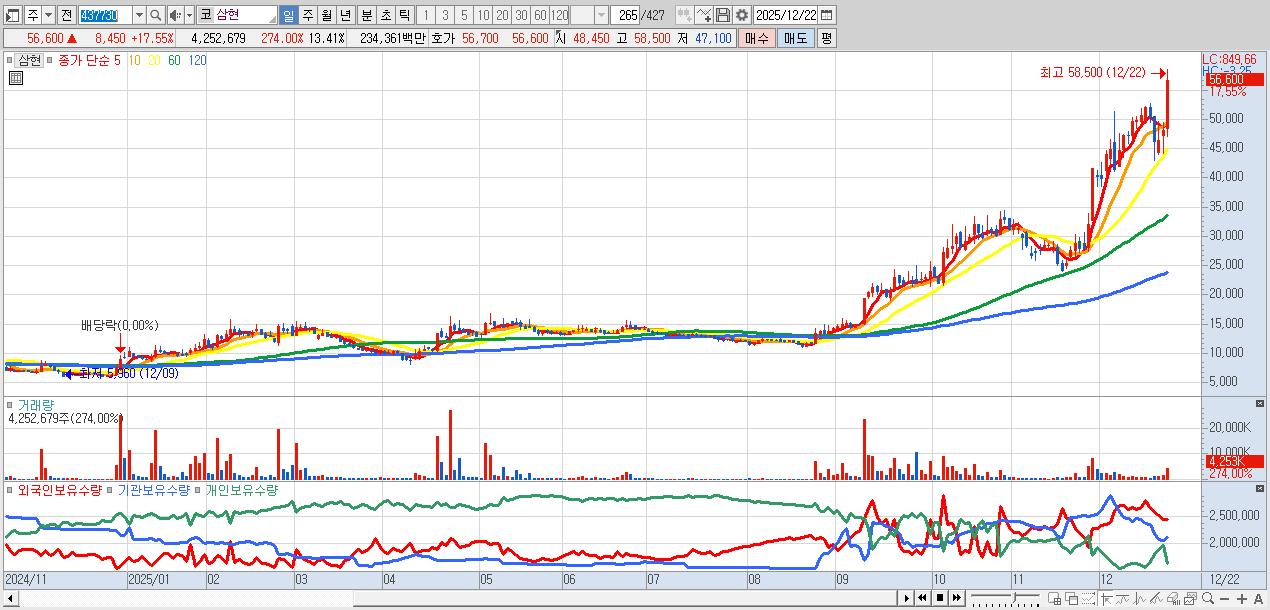Click the trend line indicator icon
This screenshot has width=1270, height=610.
pos(1124,599)
